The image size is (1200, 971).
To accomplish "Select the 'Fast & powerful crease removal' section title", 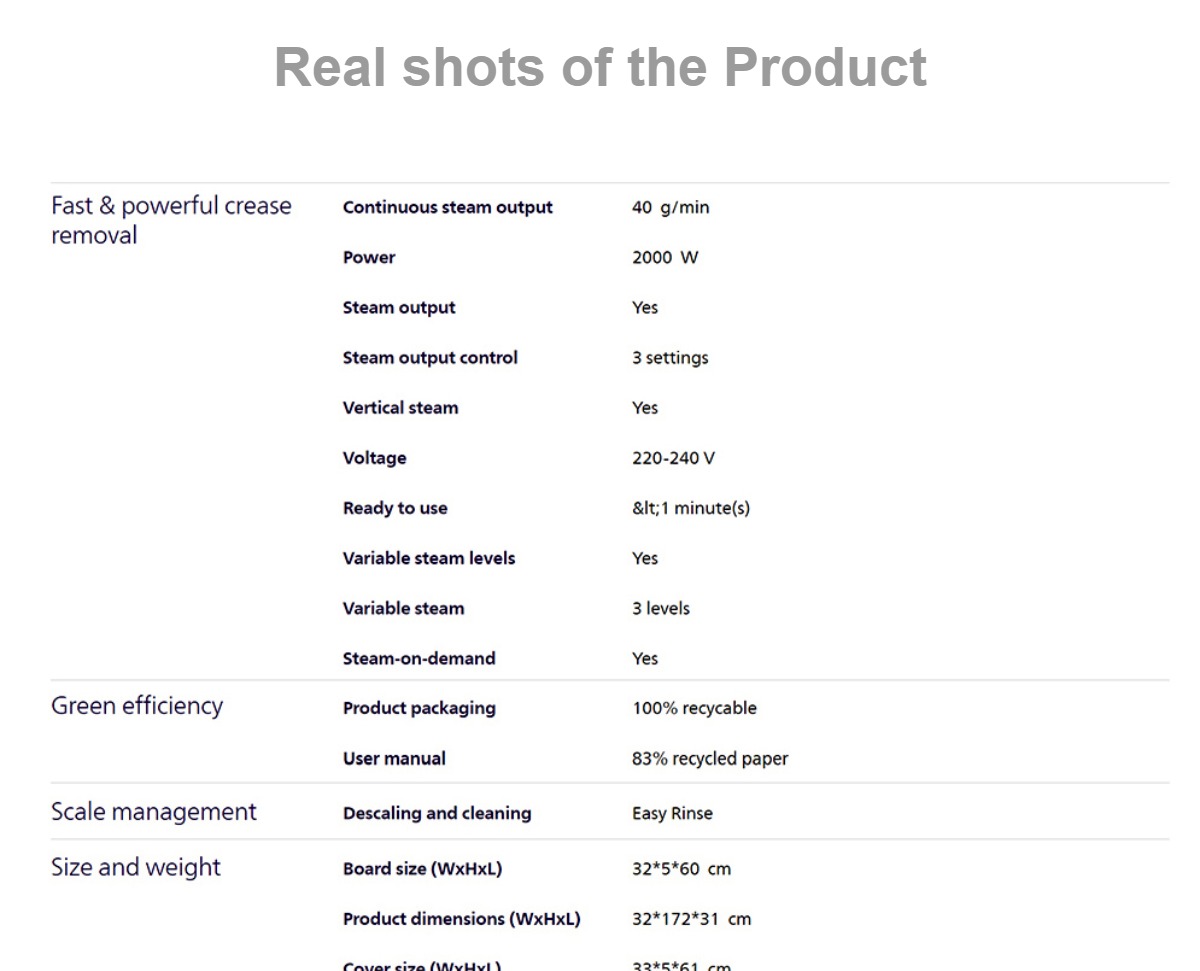I will coord(171,220).
